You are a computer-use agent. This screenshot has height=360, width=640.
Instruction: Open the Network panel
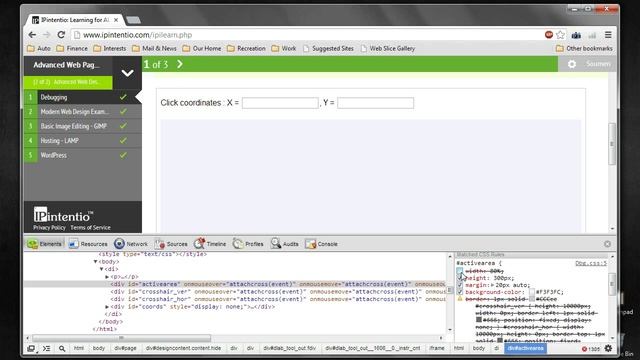[131, 244]
